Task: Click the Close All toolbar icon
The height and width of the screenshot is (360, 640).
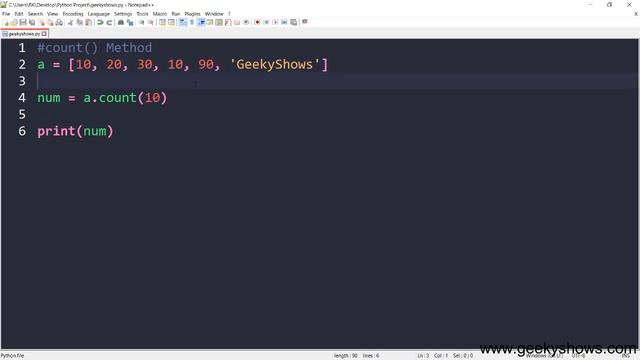Action: 50,22
